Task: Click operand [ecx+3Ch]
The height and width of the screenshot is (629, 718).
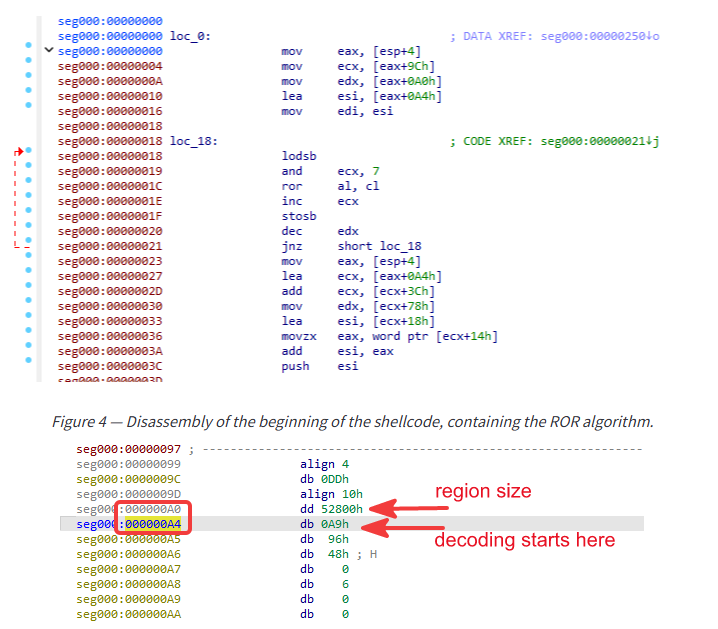Action: [404, 291]
